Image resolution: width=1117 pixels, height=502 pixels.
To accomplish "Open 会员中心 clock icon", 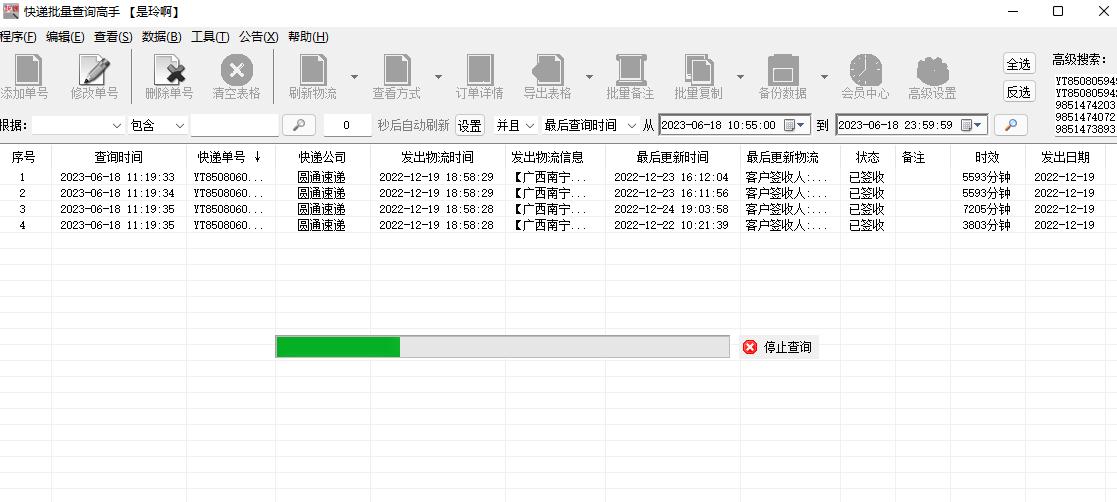I will (x=866, y=70).
